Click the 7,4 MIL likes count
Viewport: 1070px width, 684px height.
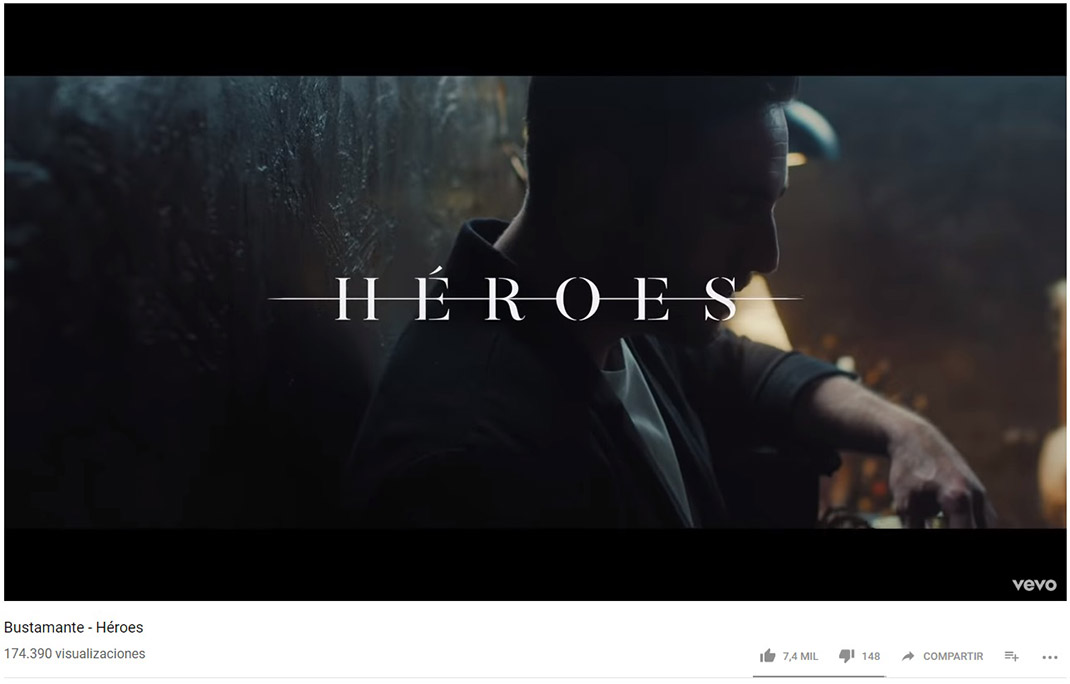tap(800, 656)
